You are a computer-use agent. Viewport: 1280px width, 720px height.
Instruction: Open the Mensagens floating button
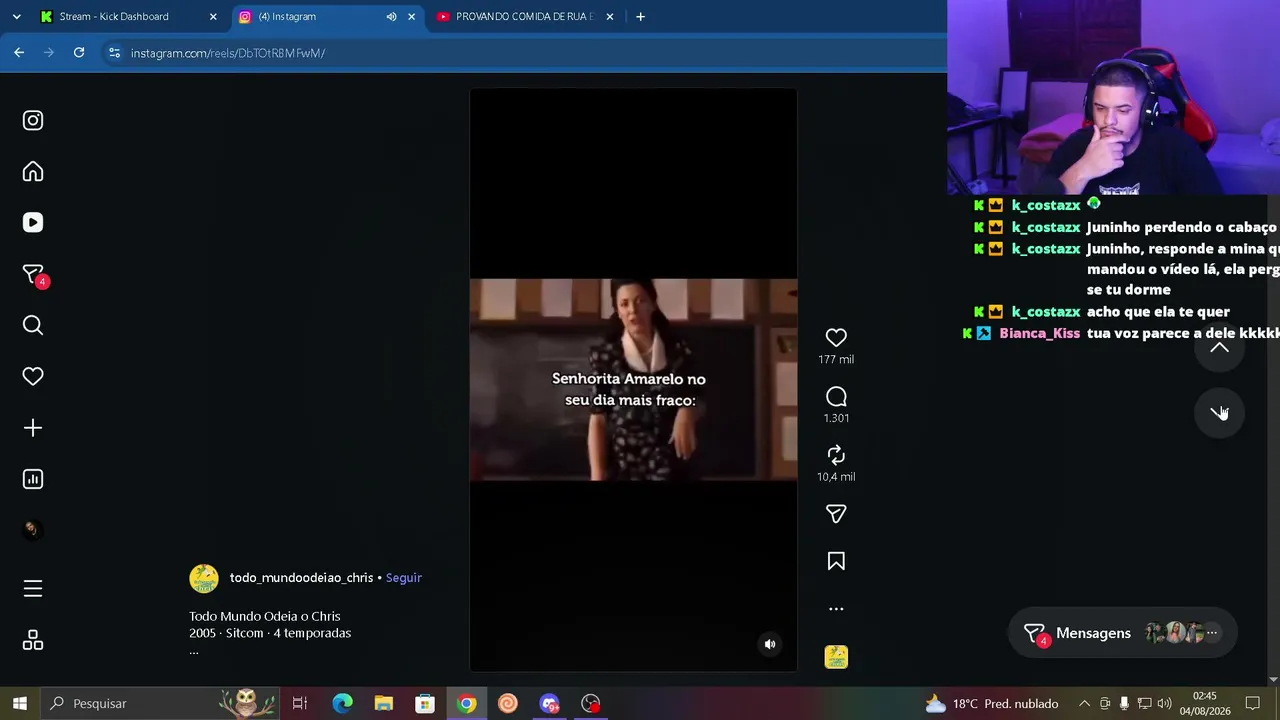pyautogui.click(x=1122, y=633)
